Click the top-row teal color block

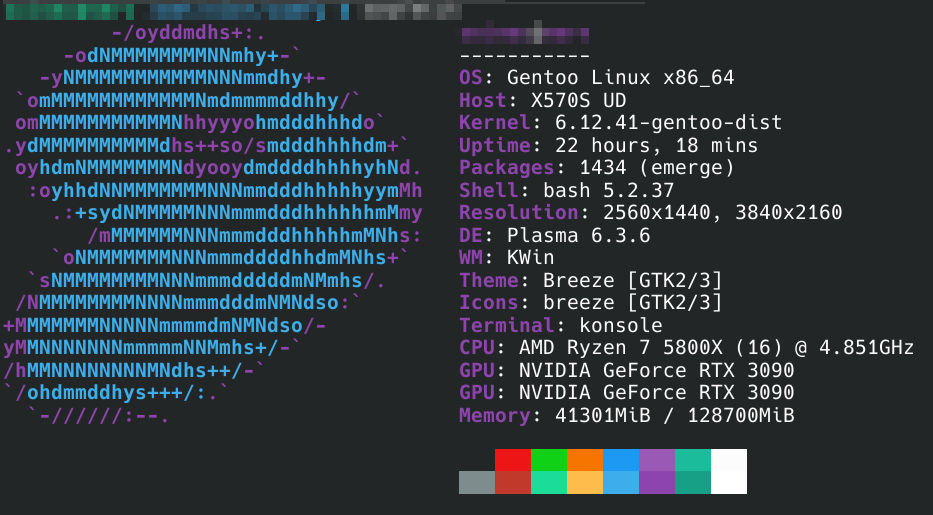coord(693,460)
